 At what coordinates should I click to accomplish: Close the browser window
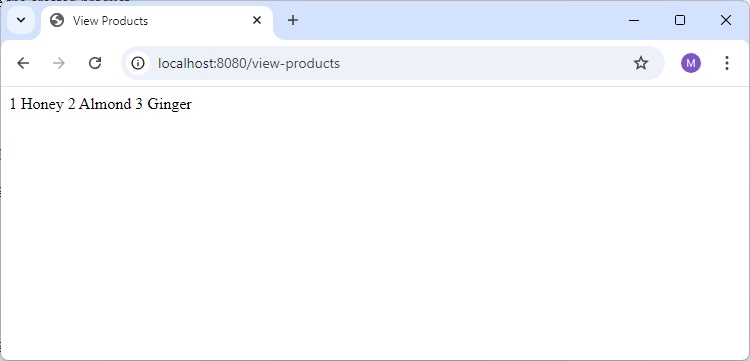click(x=726, y=20)
